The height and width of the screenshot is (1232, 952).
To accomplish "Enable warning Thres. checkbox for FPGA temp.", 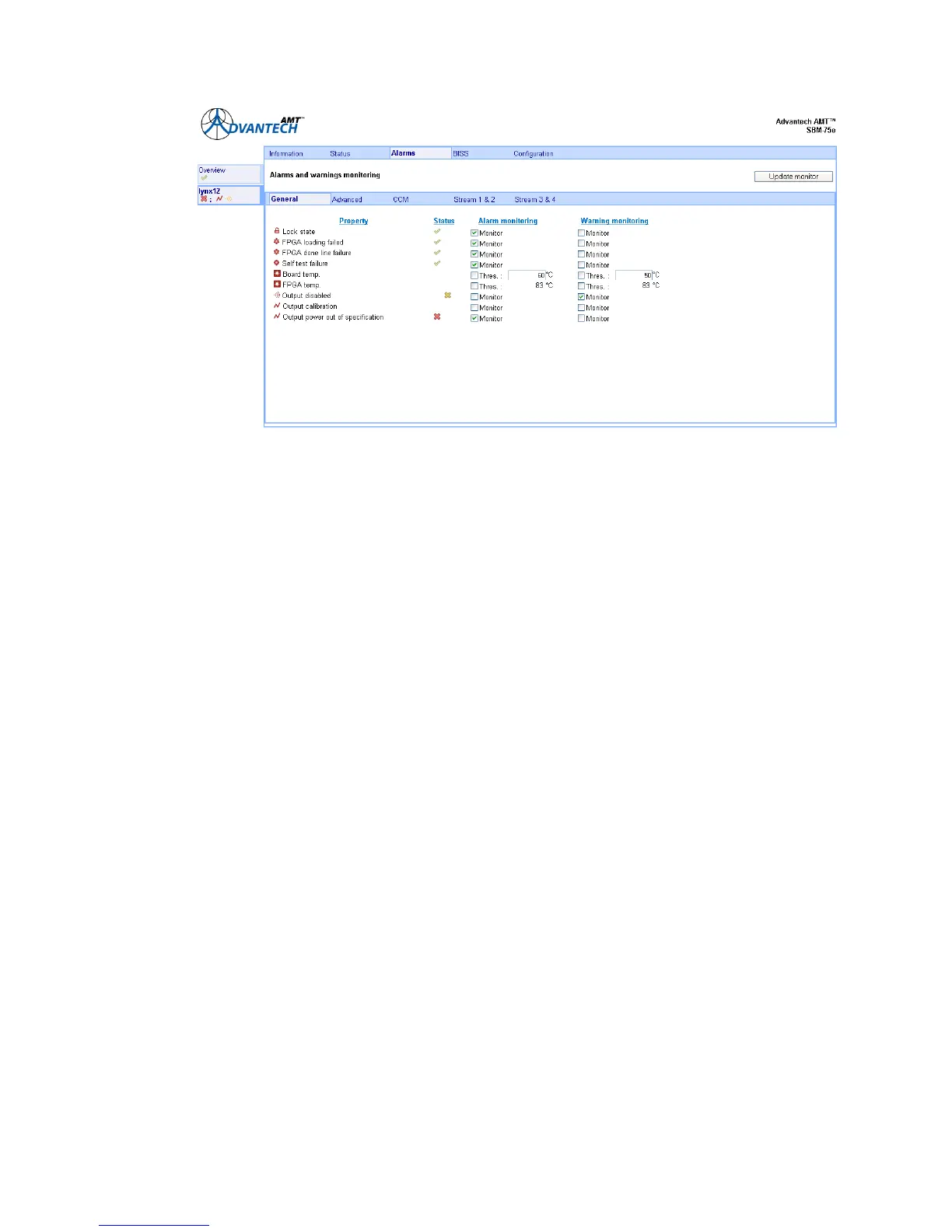I will [581, 286].
